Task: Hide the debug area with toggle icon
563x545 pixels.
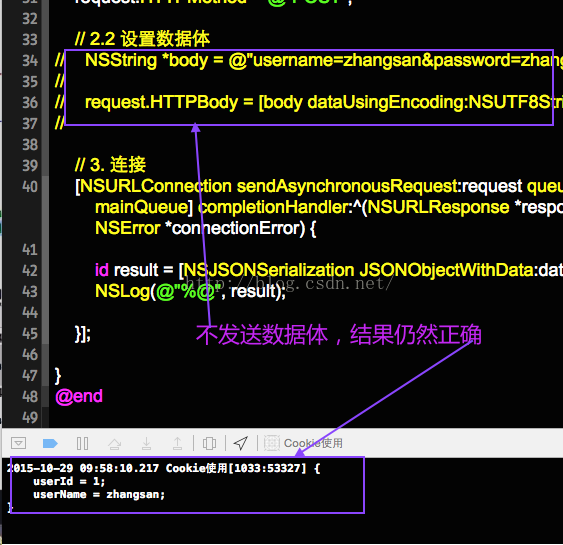Action: click(x=18, y=443)
